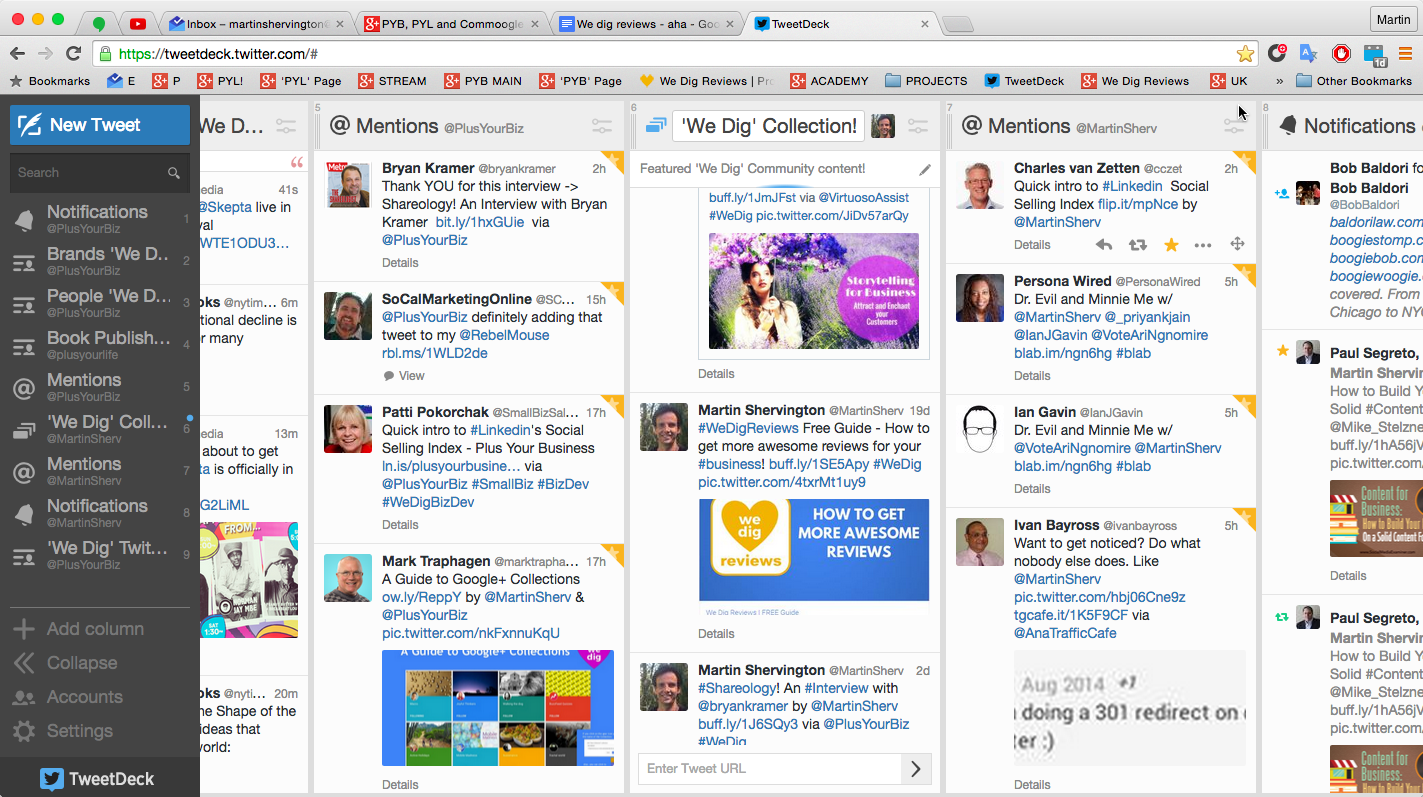Submit tweet URL with arrow button
Image resolution: width=1423 pixels, height=797 pixels.
(916, 768)
